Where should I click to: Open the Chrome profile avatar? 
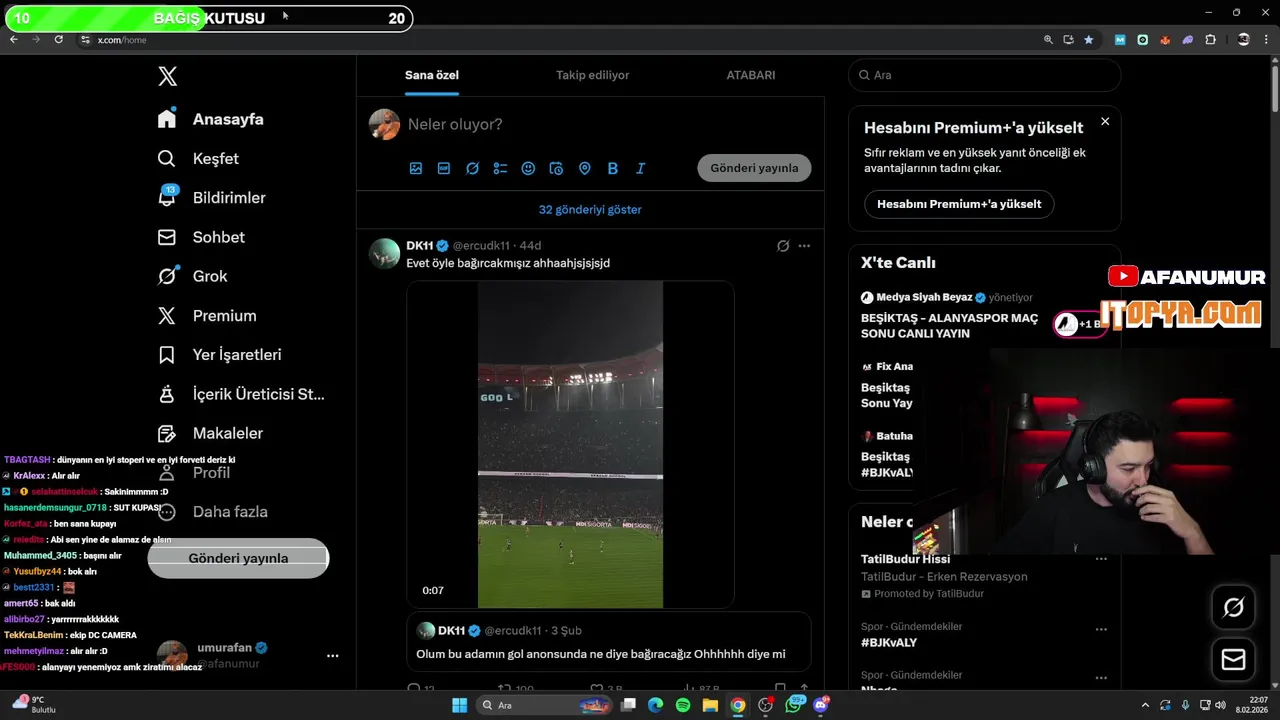1243,40
